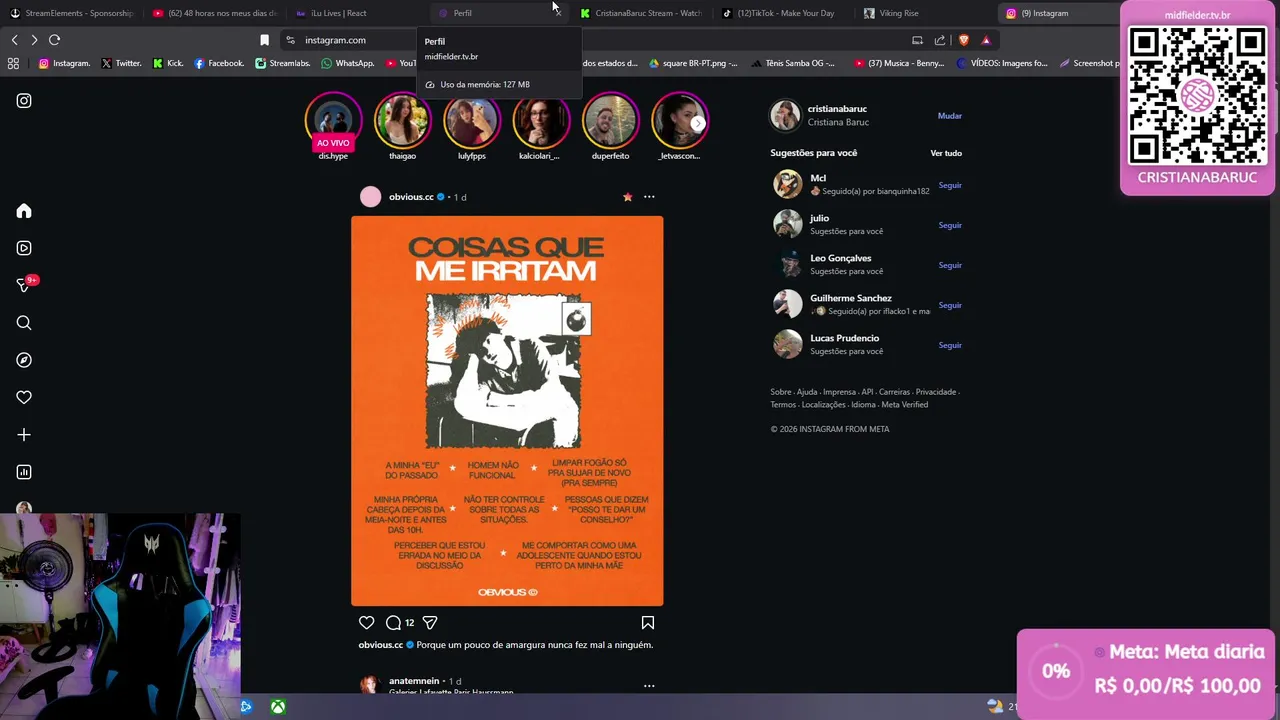
Task: Open the anatemnein profile from post header
Action: (414, 681)
